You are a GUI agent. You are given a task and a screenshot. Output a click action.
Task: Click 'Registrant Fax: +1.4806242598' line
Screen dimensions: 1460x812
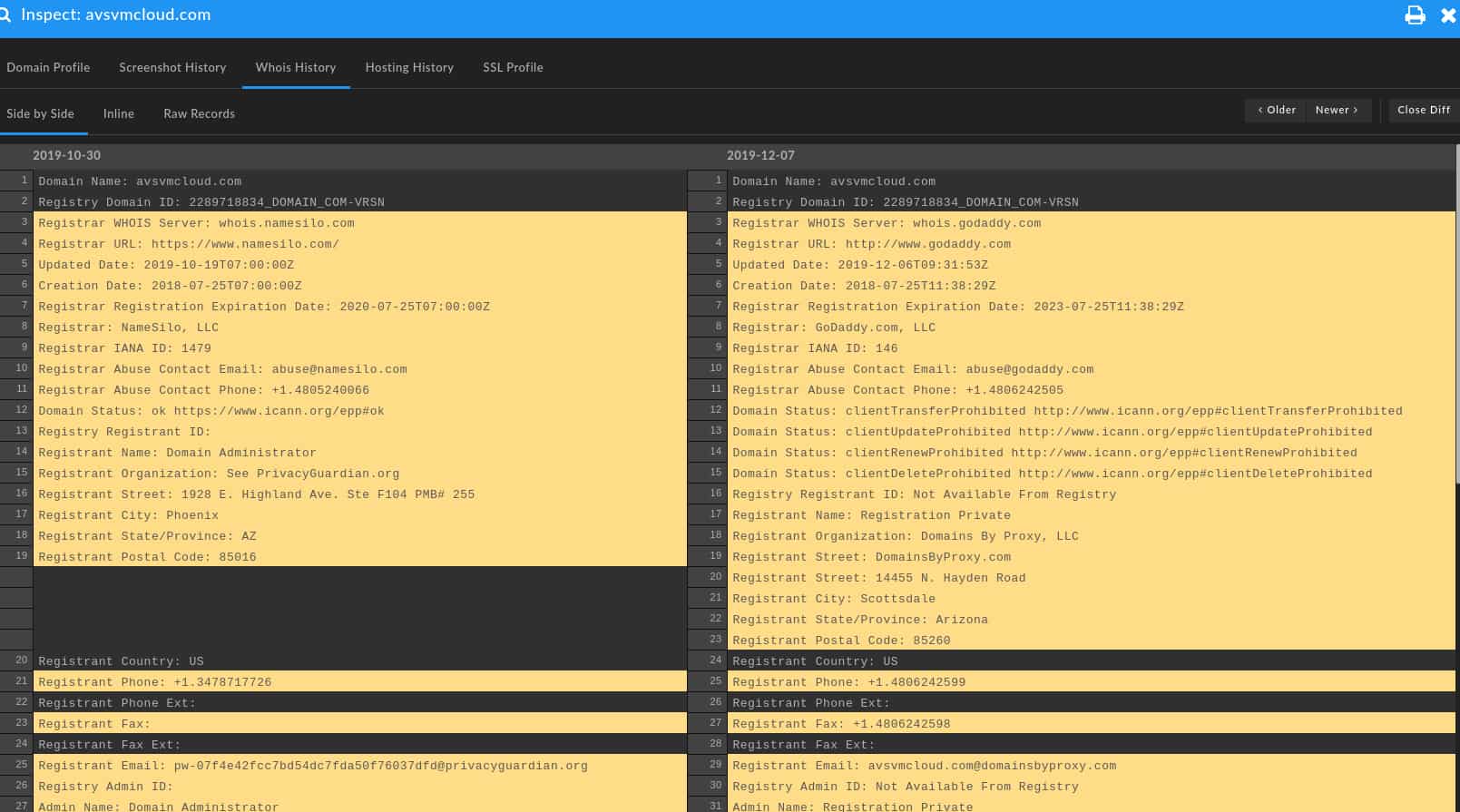pyautogui.click(x=1092, y=723)
